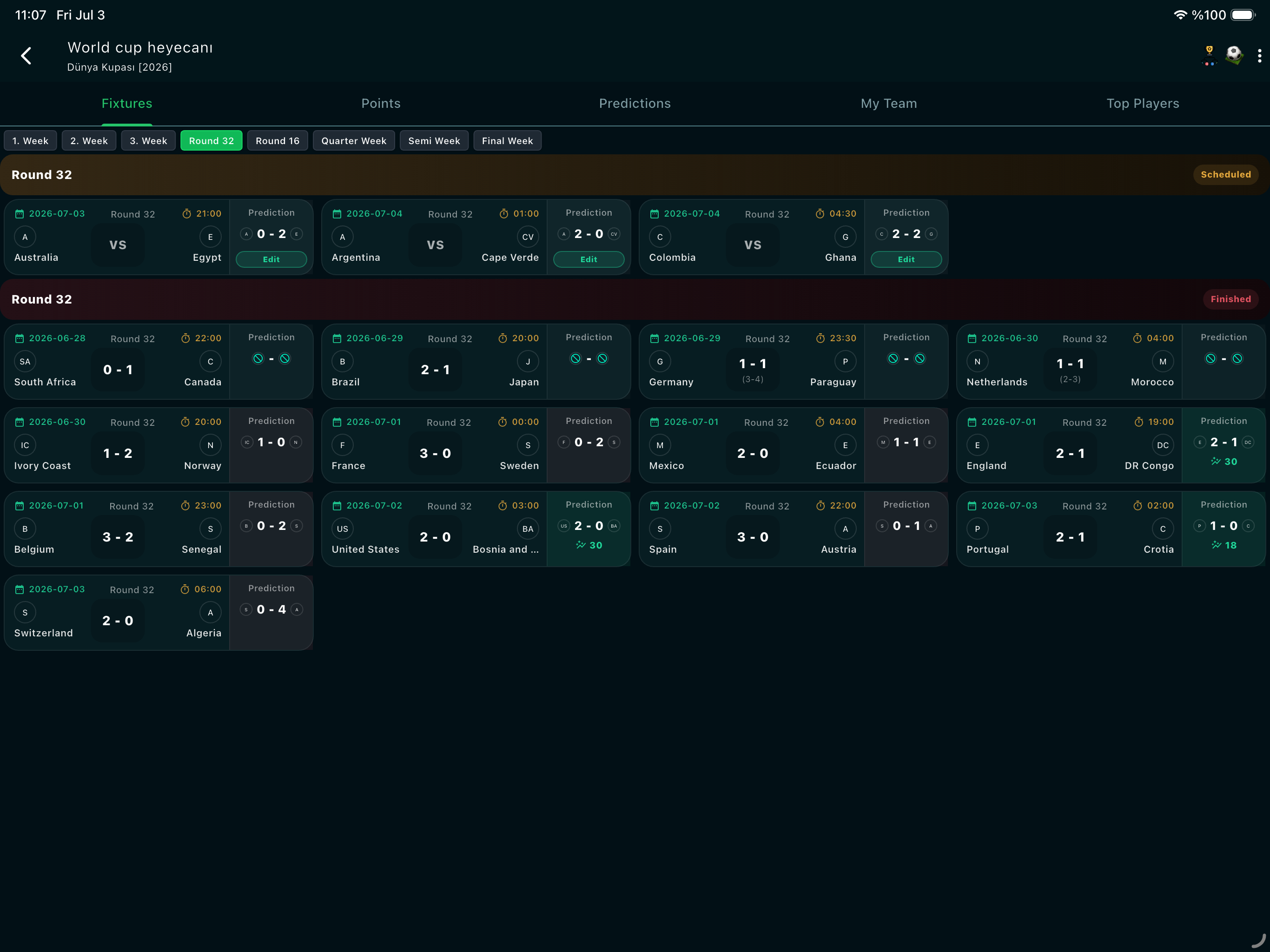Edit the Colombia vs Ghana prediction
The width and height of the screenshot is (1270, 952).
pos(906,259)
